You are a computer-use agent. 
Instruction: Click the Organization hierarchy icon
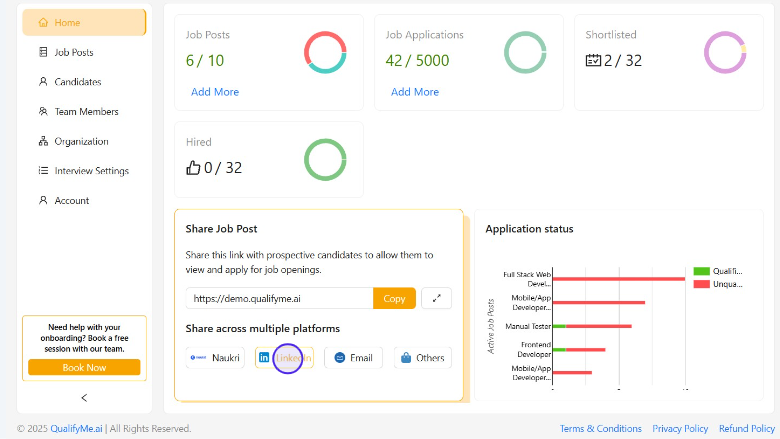coord(42,141)
